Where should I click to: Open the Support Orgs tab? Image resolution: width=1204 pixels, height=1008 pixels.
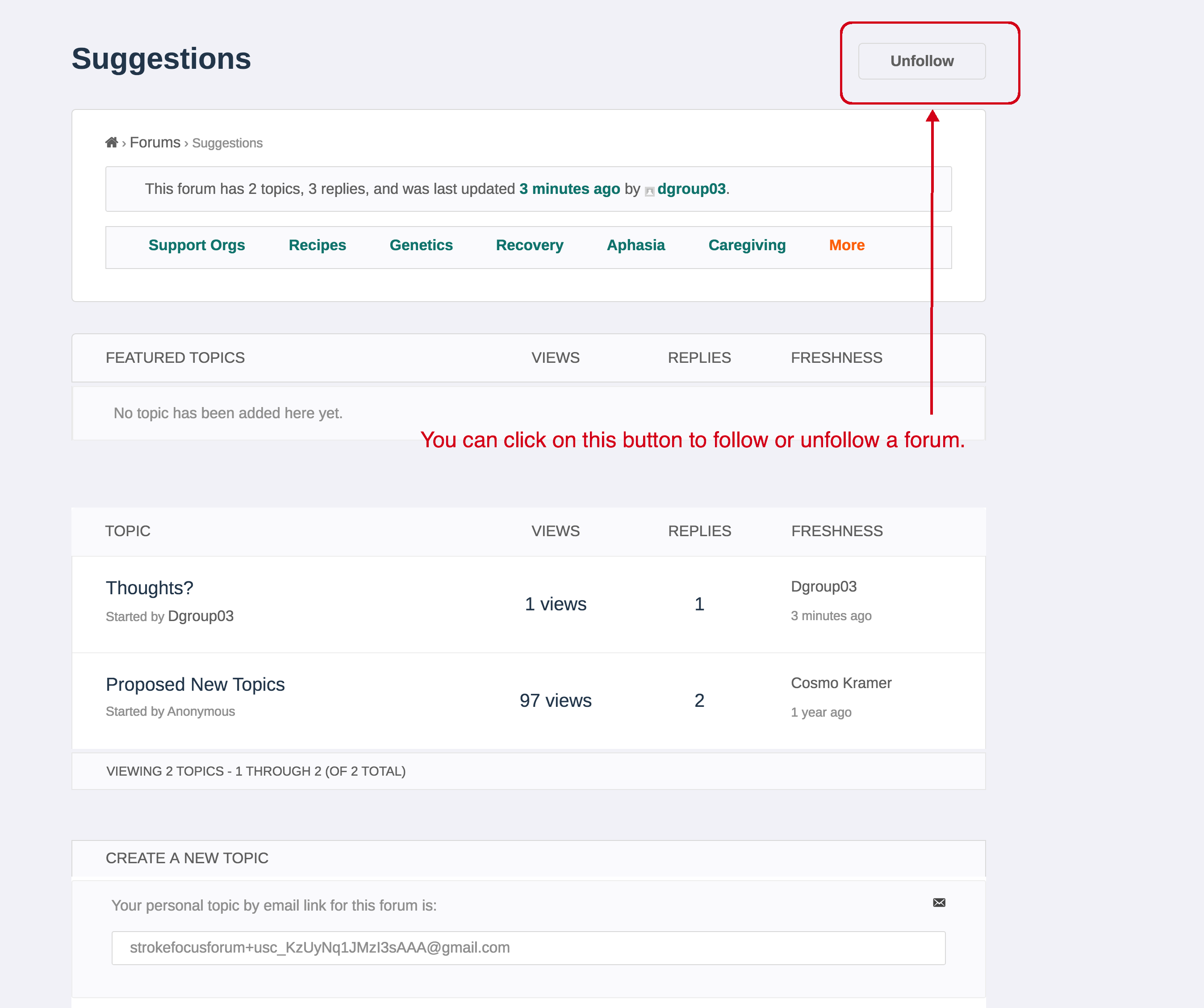pyautogui.click(x=196, y=245)
